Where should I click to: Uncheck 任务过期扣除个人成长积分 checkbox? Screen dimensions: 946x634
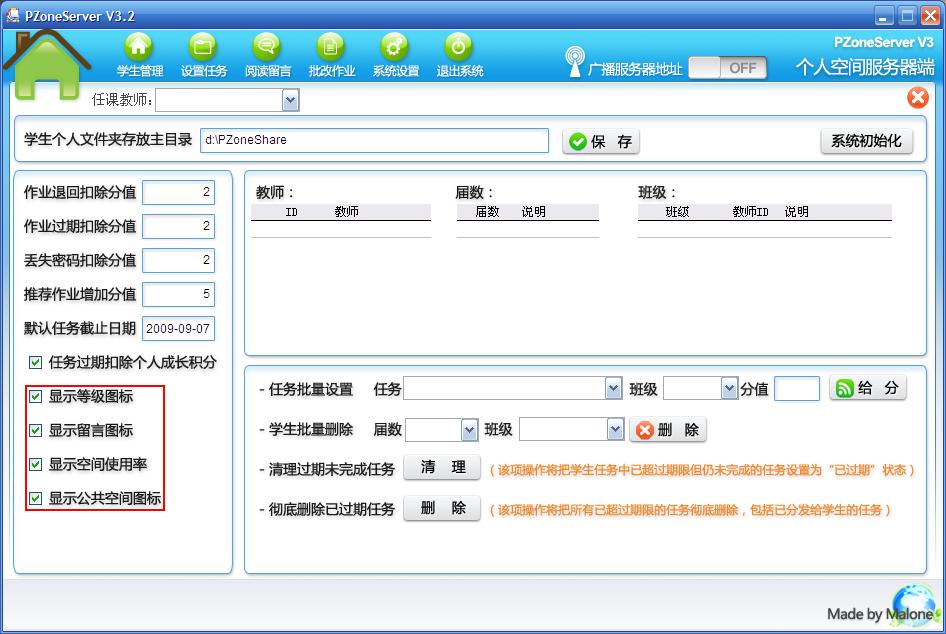coord(36,362)
